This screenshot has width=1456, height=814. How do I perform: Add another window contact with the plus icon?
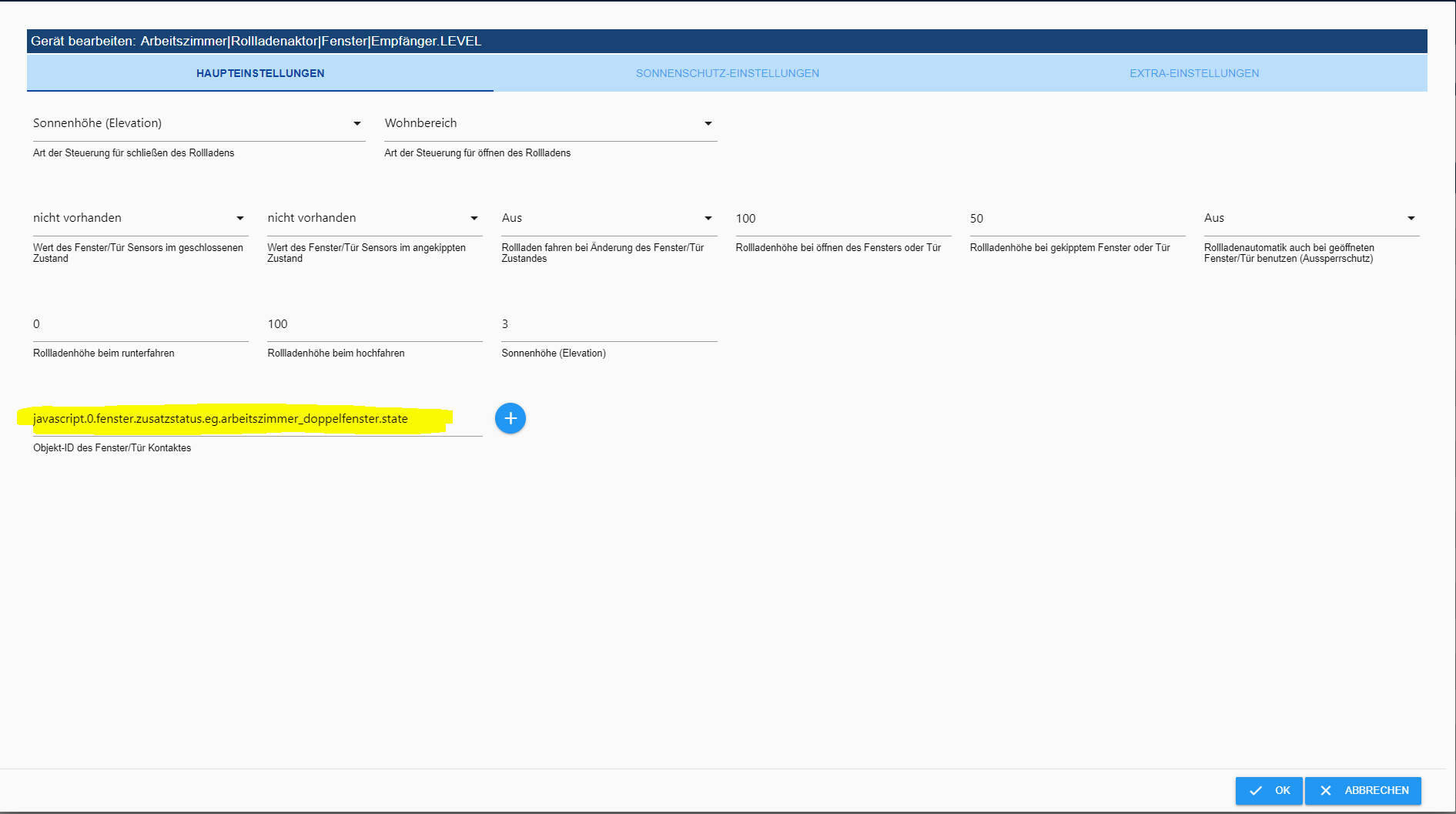pos(510,418)
